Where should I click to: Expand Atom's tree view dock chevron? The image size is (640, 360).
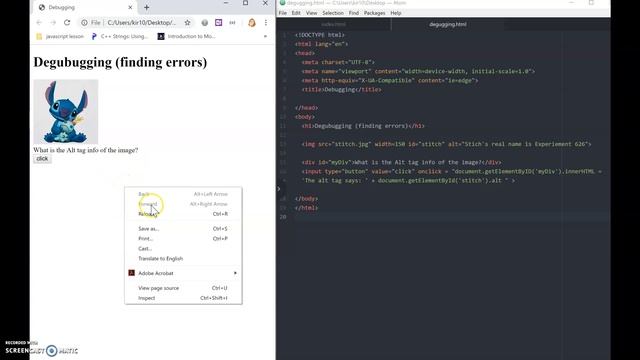279,189
